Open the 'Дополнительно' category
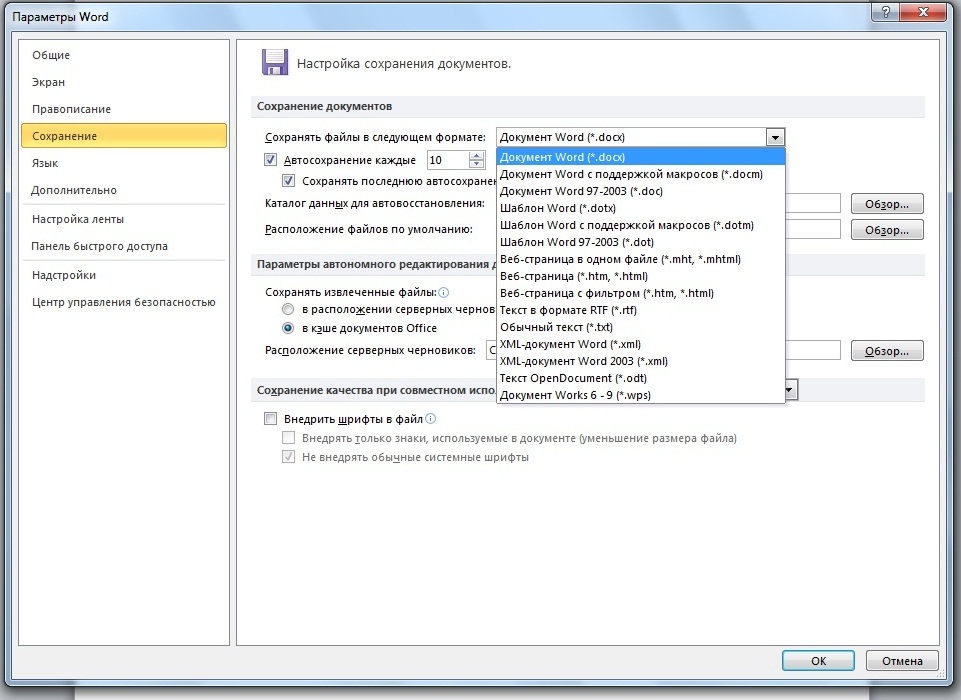This screenshot has width=961, height=700. coord(124,190)
